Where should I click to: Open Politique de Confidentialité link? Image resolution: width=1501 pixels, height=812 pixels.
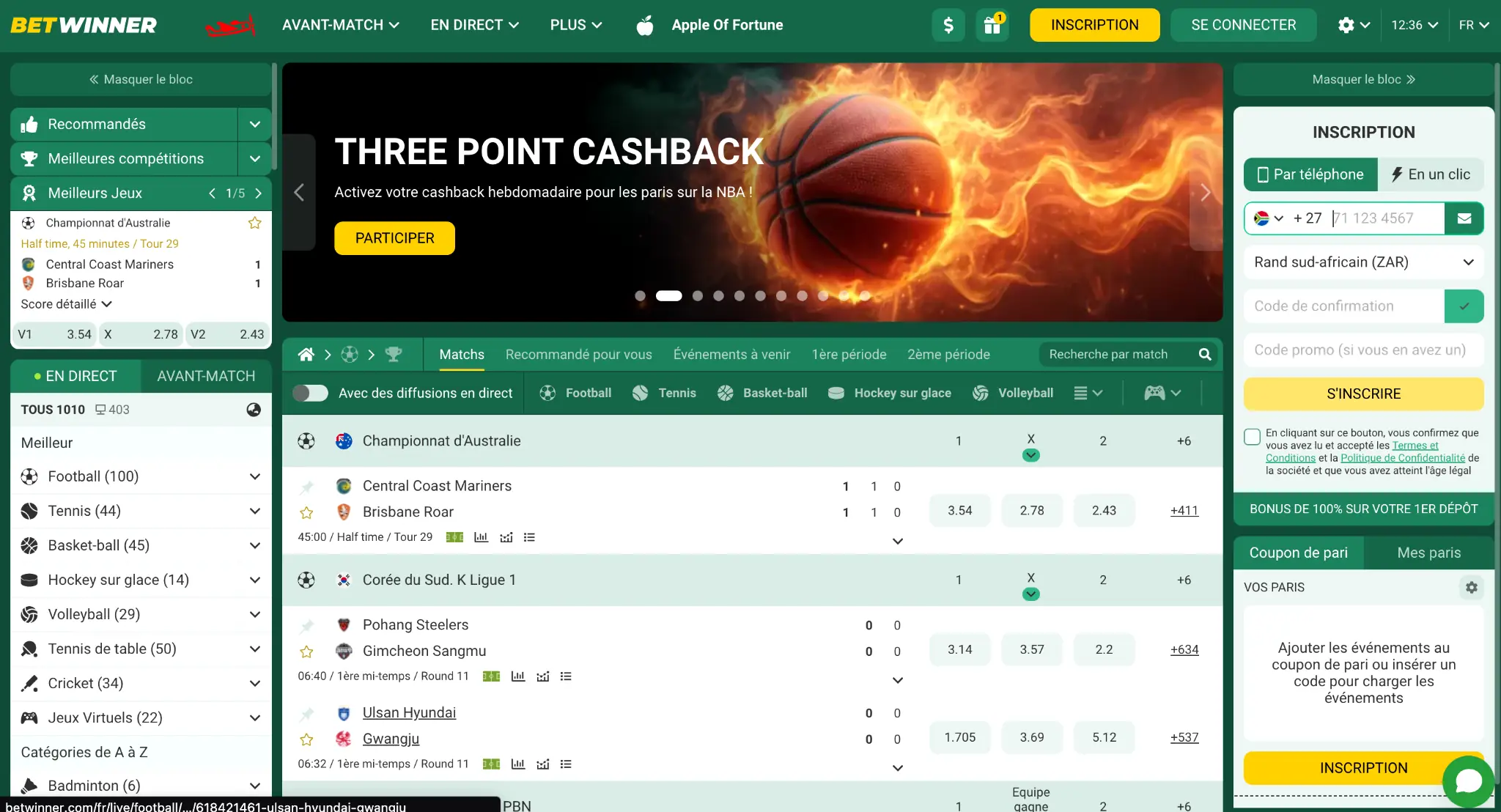click(x=1403, y=458)
